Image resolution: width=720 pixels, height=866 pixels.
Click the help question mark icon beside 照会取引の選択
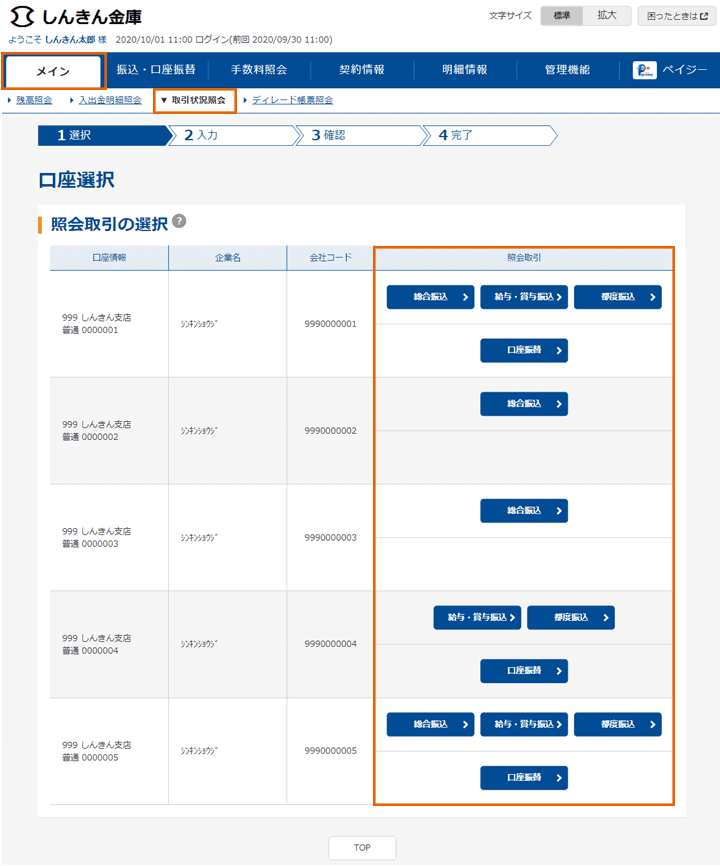[179, 221]
